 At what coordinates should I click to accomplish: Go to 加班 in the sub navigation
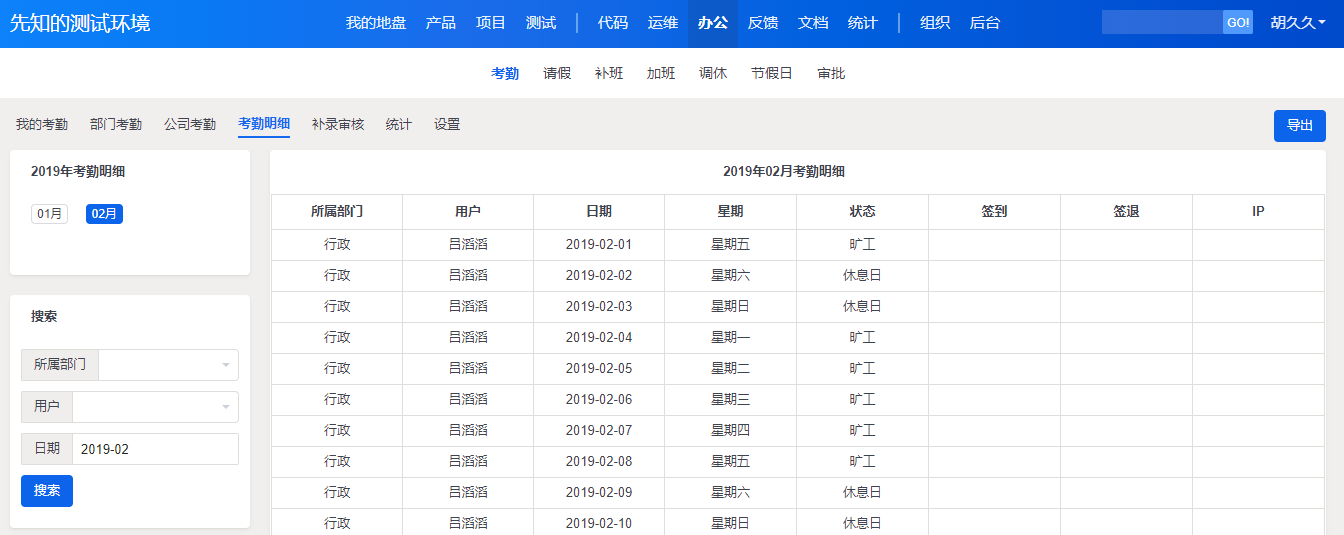661,73
